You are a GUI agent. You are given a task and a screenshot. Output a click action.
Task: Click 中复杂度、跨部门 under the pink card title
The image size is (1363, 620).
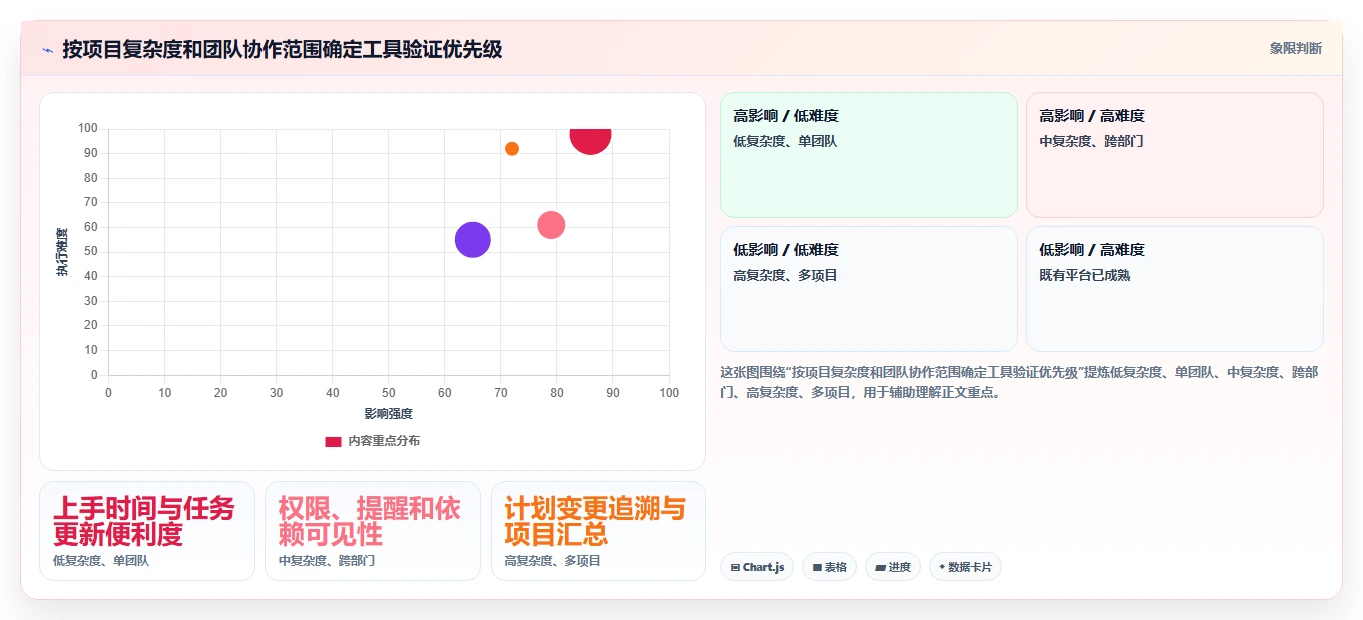tap(327, 561)
